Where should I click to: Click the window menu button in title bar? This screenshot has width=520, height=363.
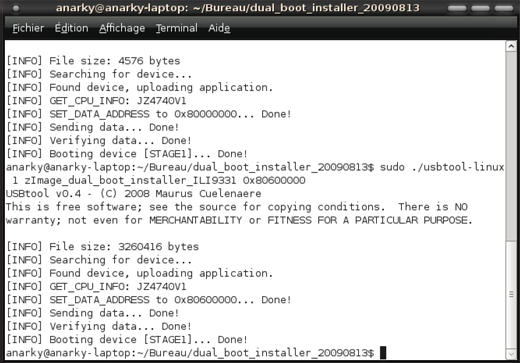(x=16, y=8)
